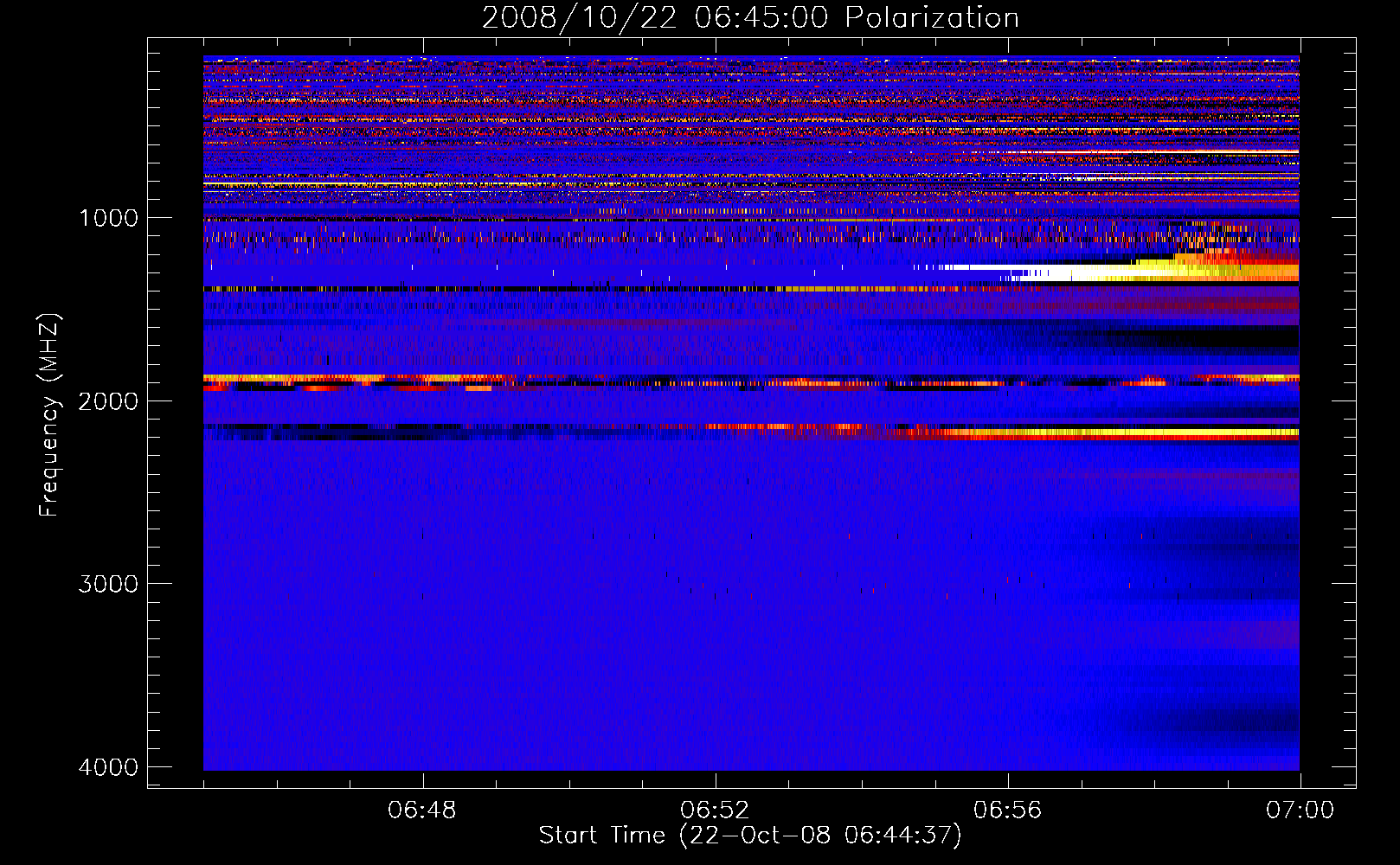1400x865 pixels.
Task: Click the "Start Time (22-Oct-08 06:44:37)" label
Action: tap(750, 836)
